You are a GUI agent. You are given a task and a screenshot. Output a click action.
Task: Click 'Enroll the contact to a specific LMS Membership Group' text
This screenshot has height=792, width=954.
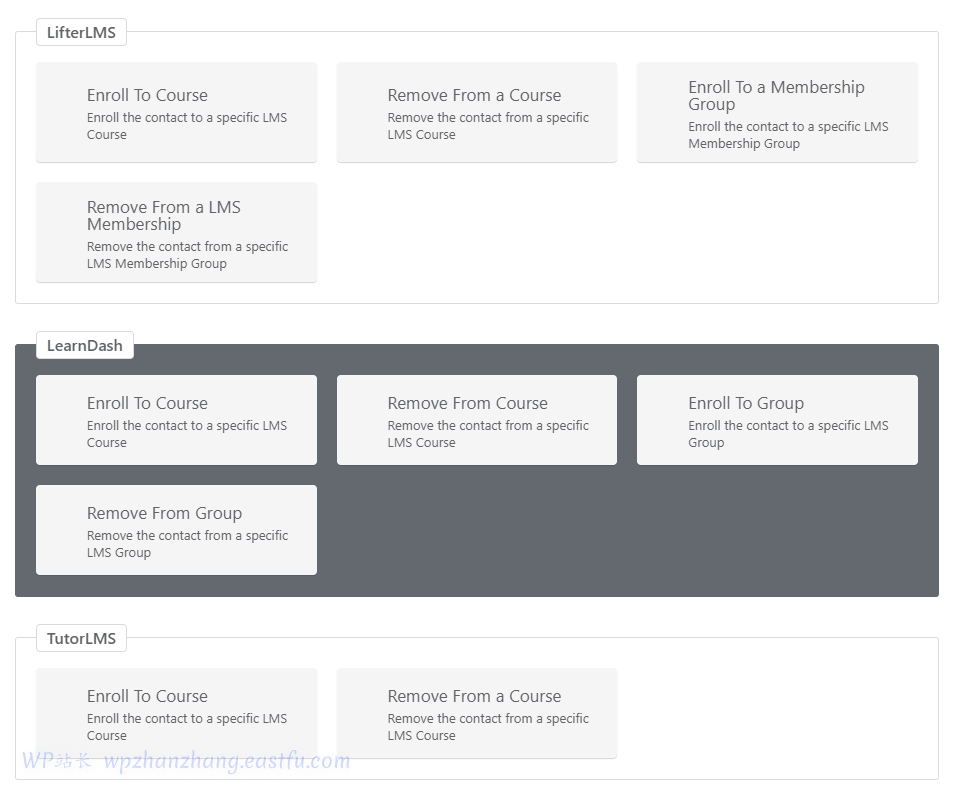[788, 135]
